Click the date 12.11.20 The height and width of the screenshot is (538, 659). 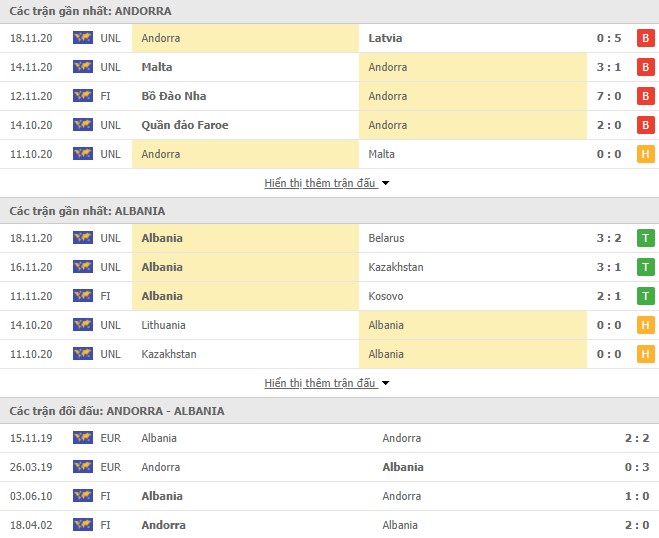(x=31, y=96)
